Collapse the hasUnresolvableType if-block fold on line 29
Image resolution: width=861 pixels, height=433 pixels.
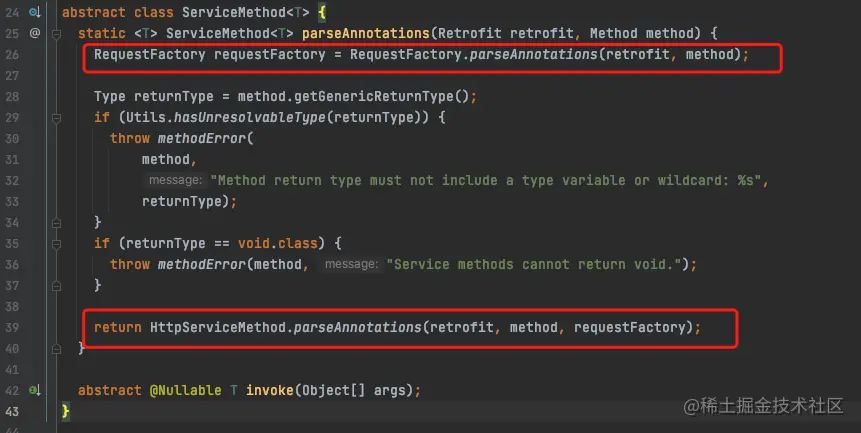pos(56,117)
